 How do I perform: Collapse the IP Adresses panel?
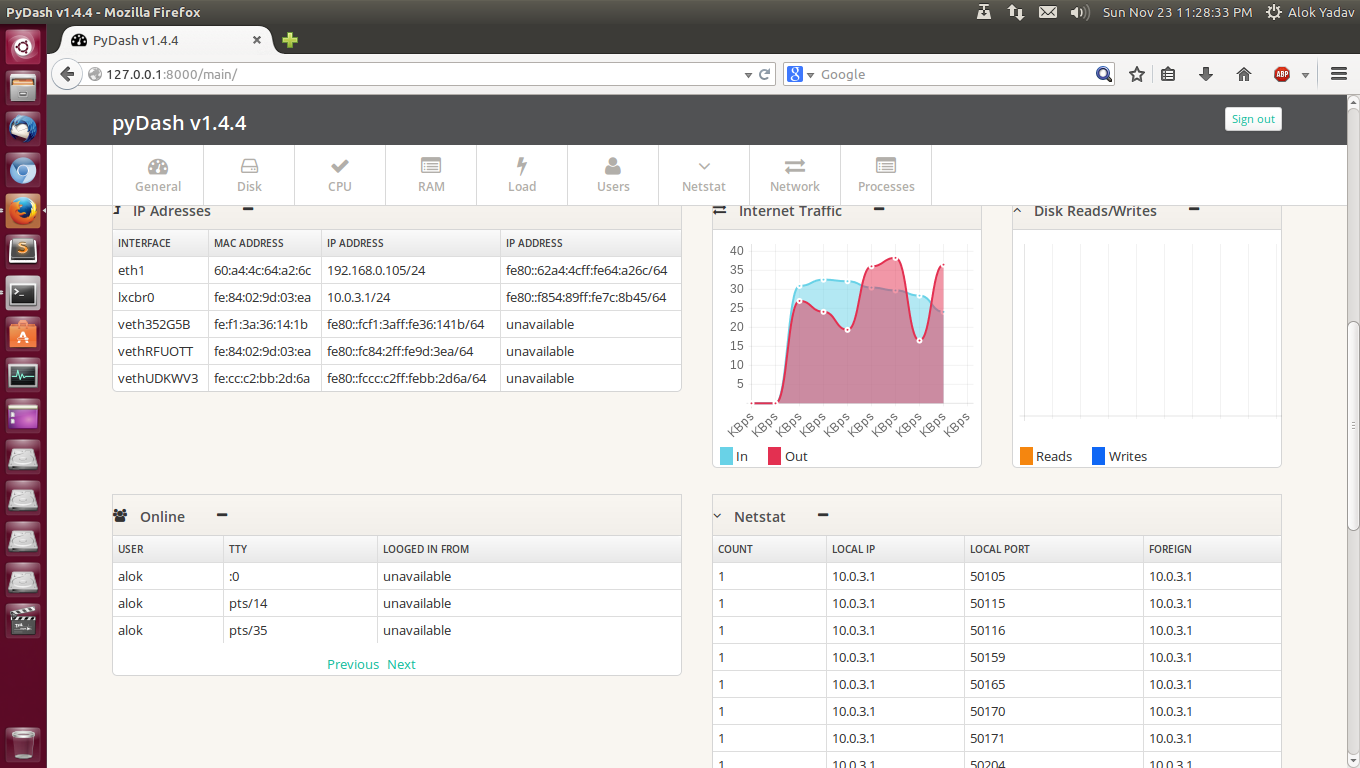[248, 209]
